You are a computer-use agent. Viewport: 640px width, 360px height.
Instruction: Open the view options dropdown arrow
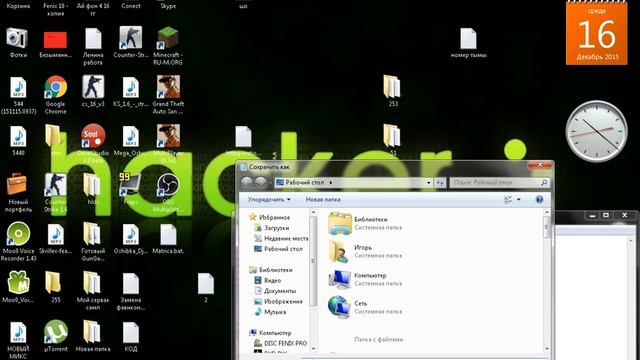(x=519, y=199)
